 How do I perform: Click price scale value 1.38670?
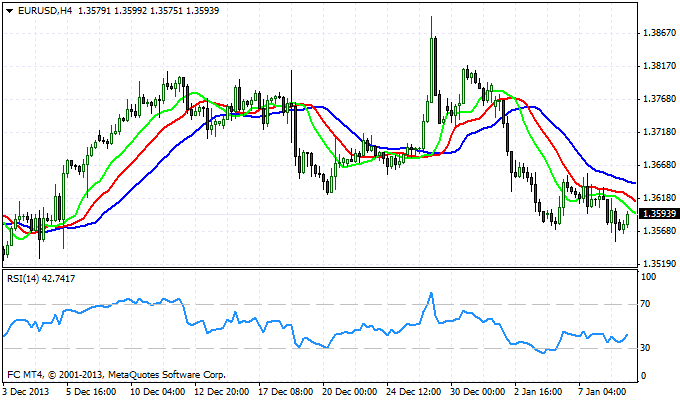(660, 33)
